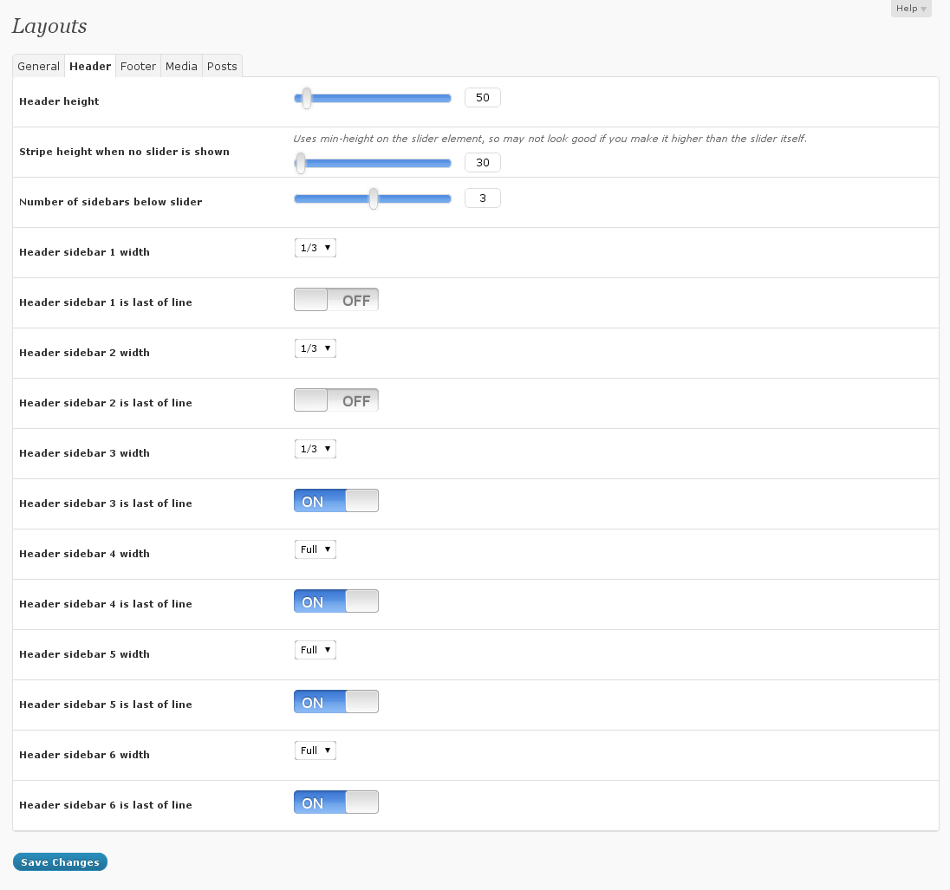Viewport: 950px width, 890px height.
Task: Open Header sidebar 1 width dropdown
Action: click(x=315, y=248)
